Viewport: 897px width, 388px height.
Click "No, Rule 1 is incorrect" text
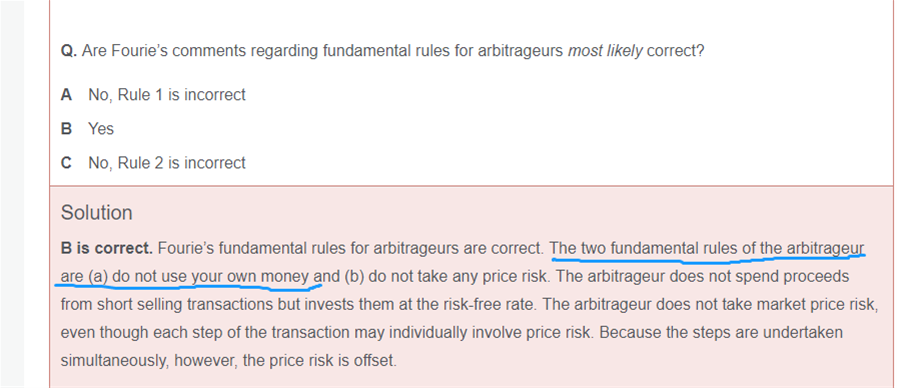tap(166, 94)
